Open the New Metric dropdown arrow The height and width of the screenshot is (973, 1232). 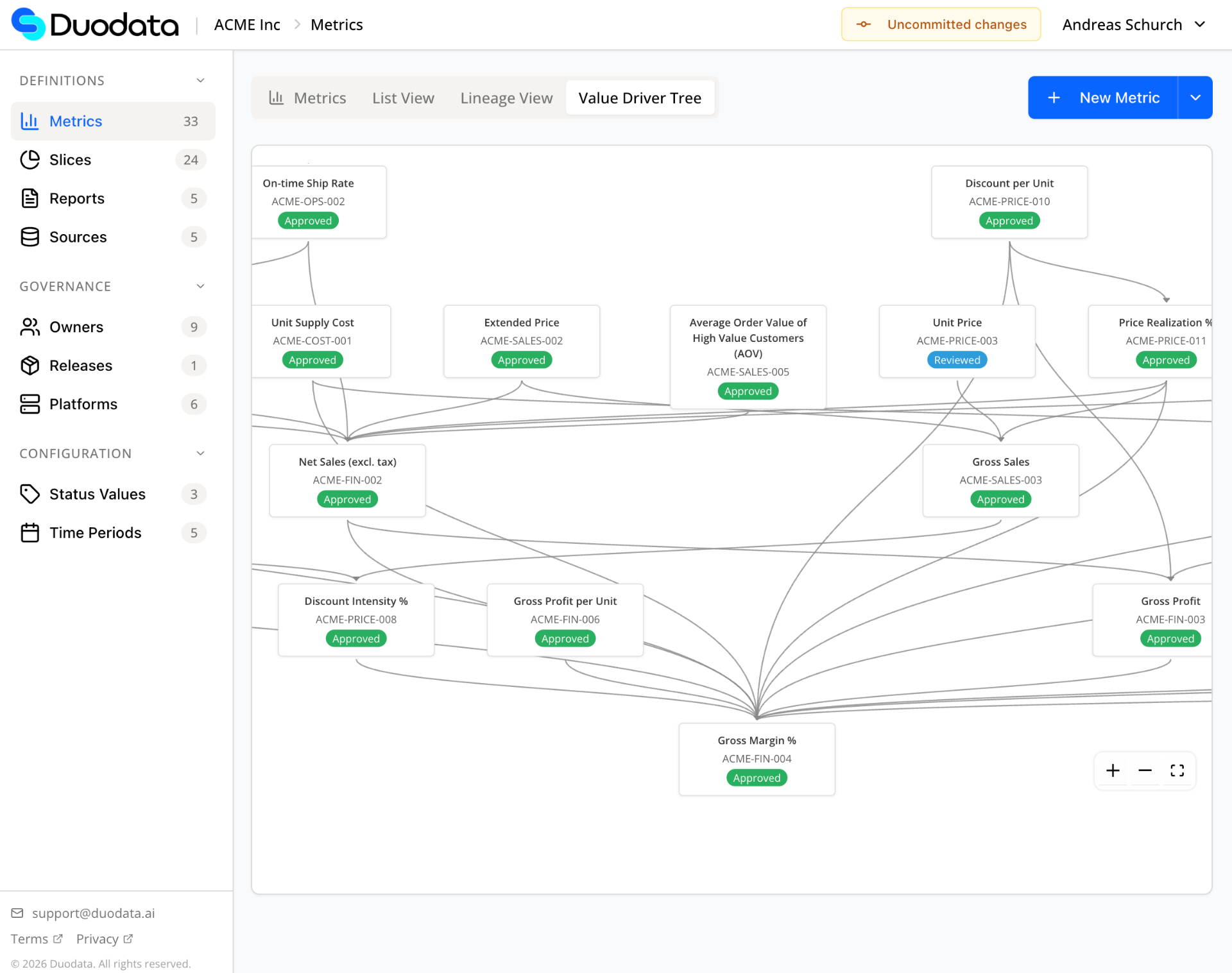(x=1195, y=97)
